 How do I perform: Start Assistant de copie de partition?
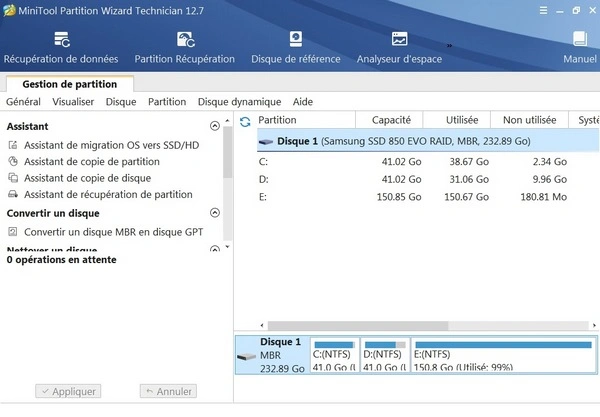tap(91, 162)
